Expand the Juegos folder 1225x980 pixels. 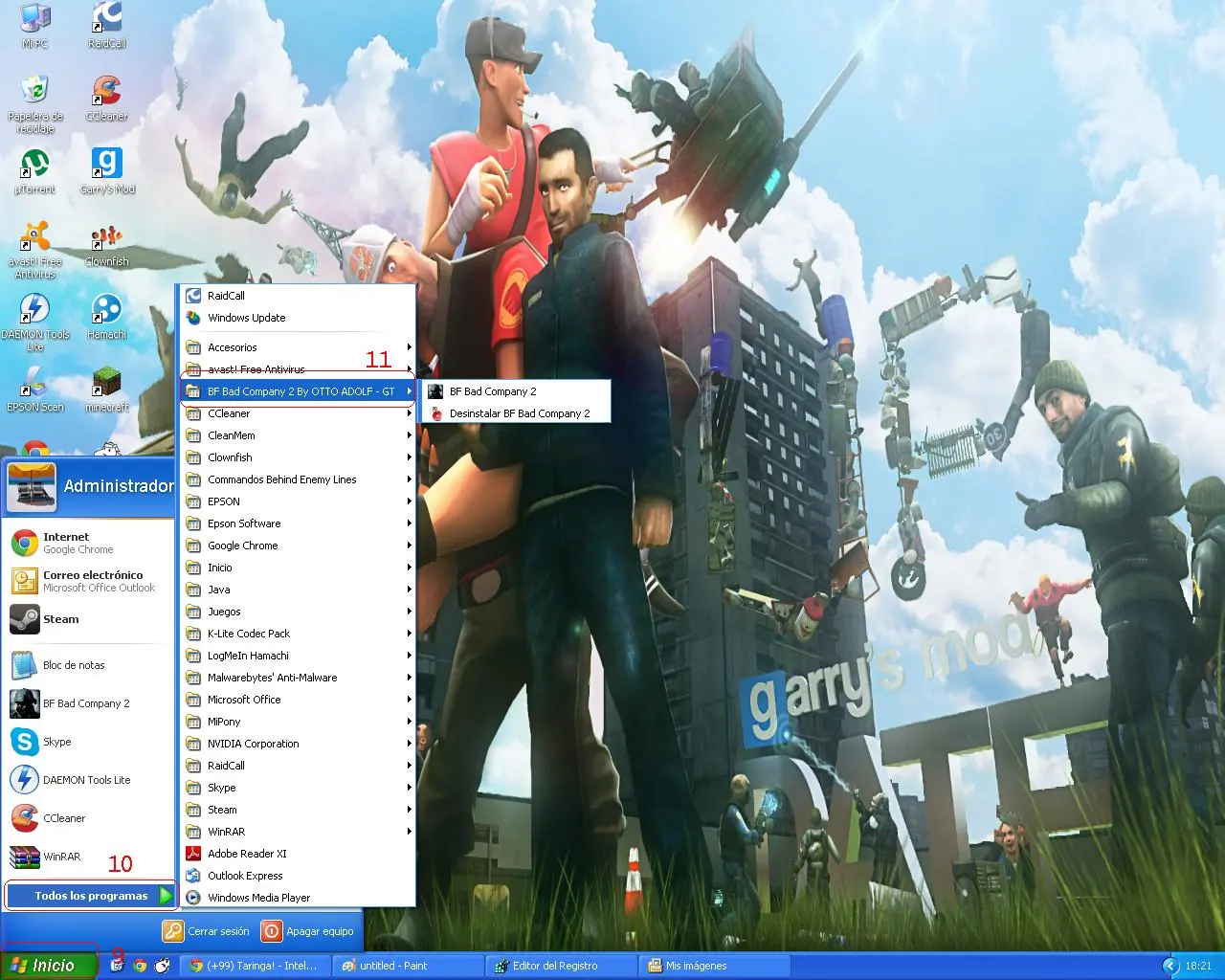[298, 612]
